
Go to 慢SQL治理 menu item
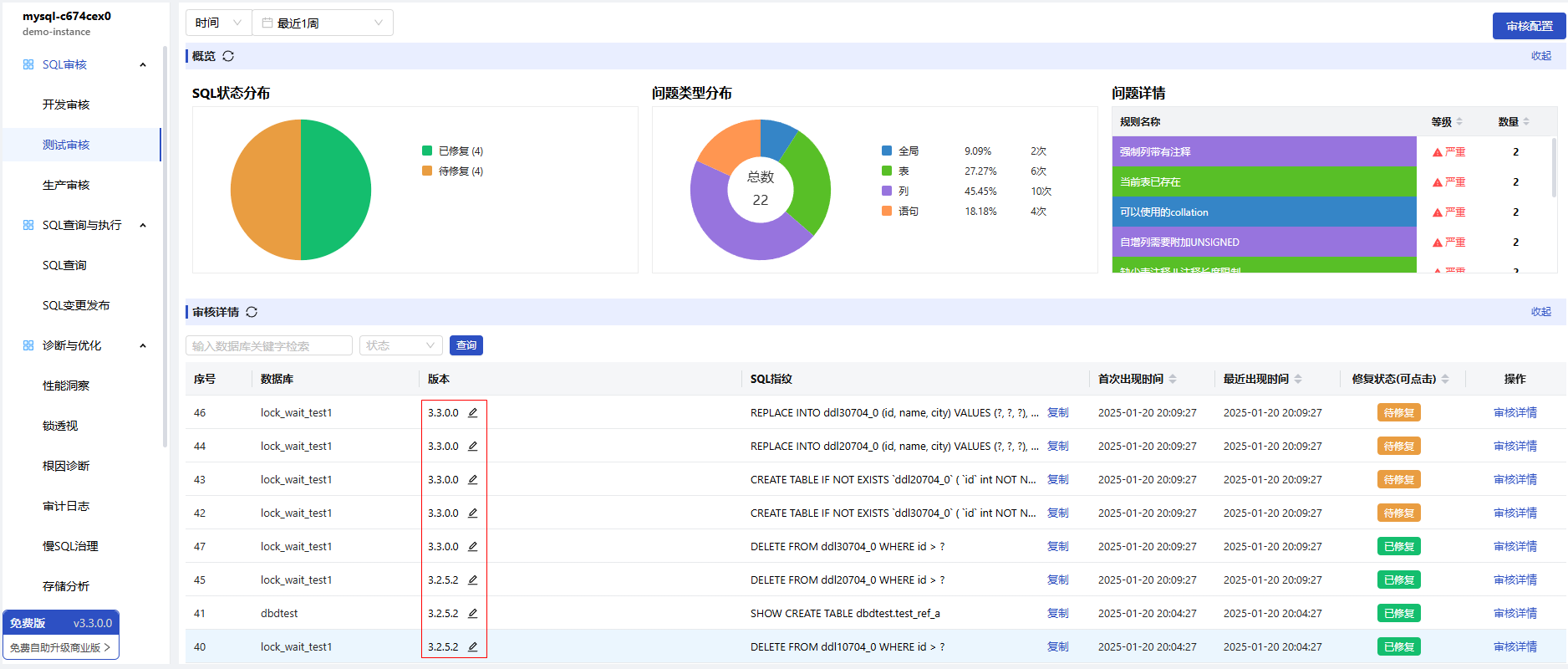[70, 546]
